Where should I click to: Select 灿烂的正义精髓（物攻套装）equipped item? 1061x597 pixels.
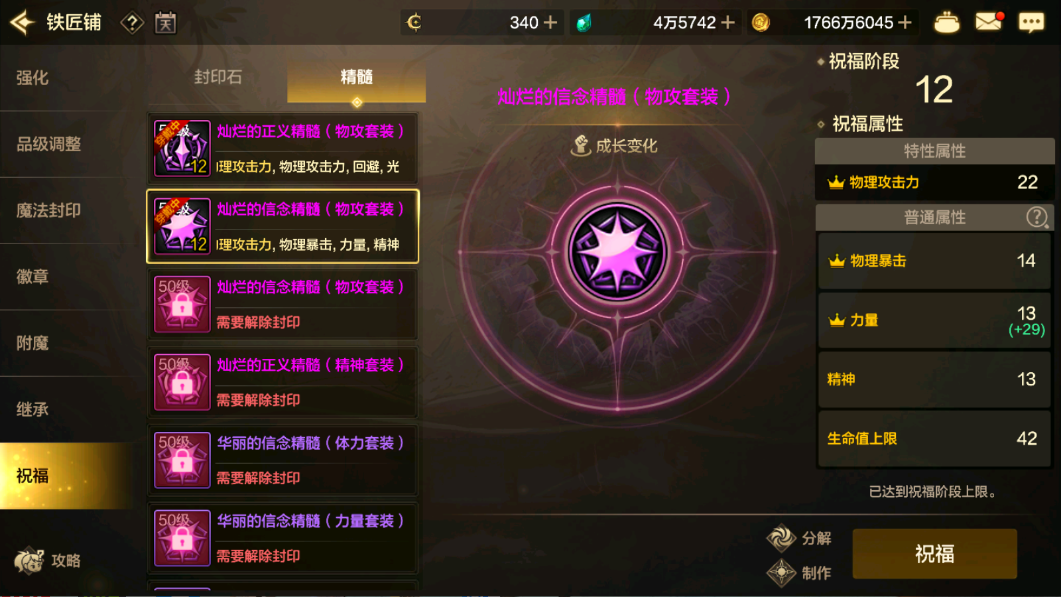click(283, 149)
